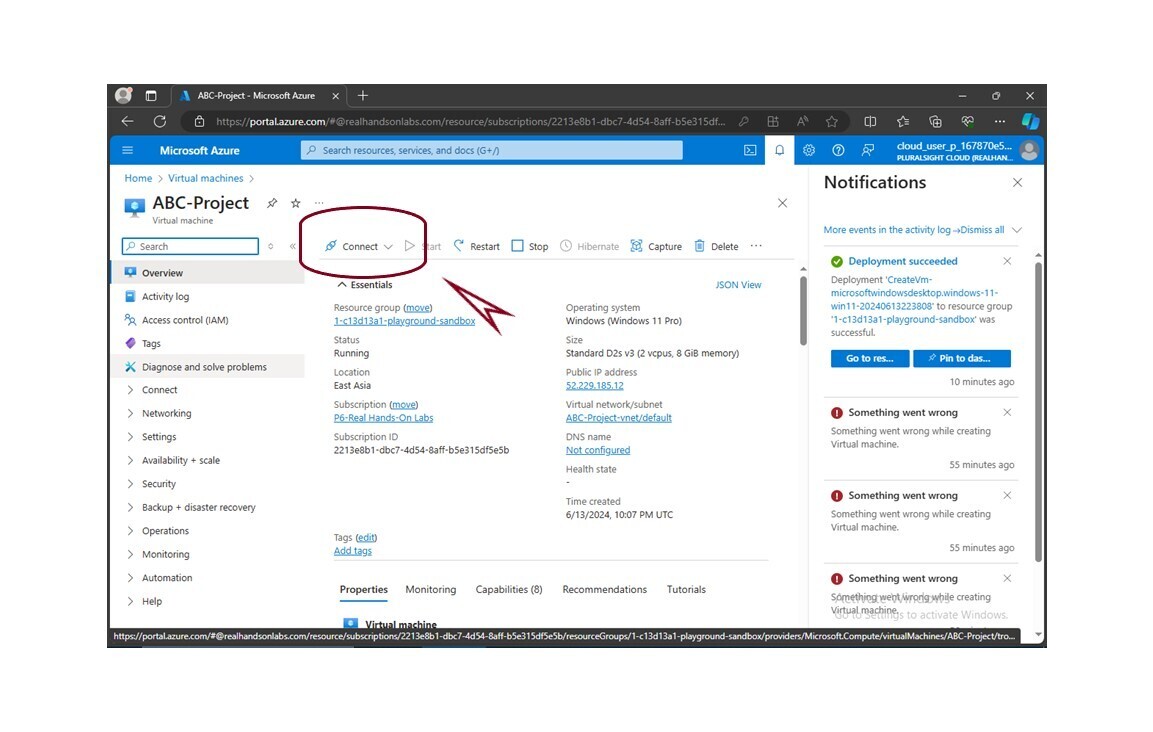
Task: Click the Add tags link
Action: click(353, 551)
